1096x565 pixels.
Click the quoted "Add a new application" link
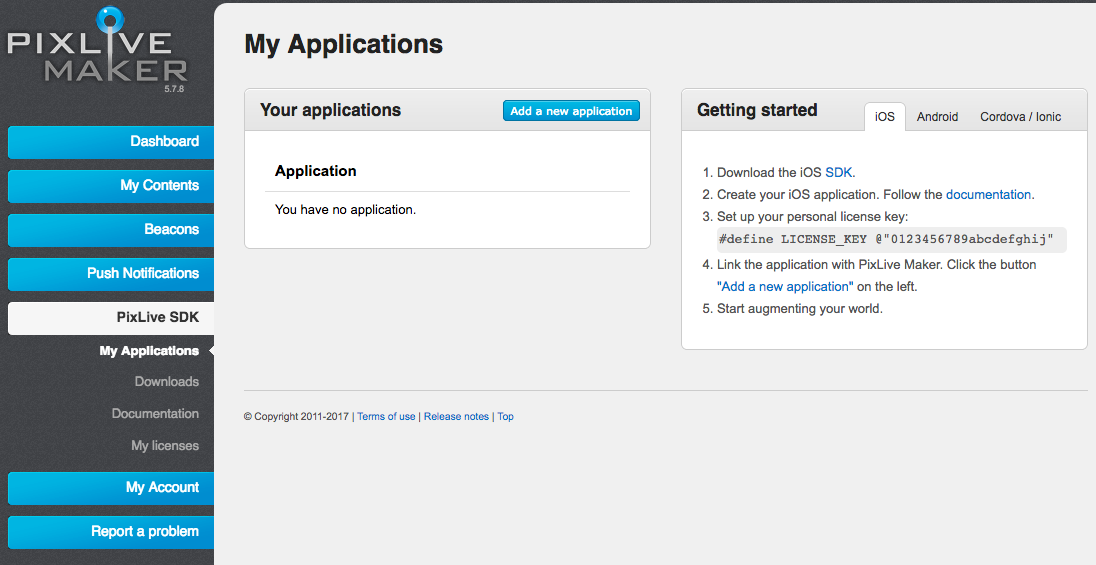point(785,287)
